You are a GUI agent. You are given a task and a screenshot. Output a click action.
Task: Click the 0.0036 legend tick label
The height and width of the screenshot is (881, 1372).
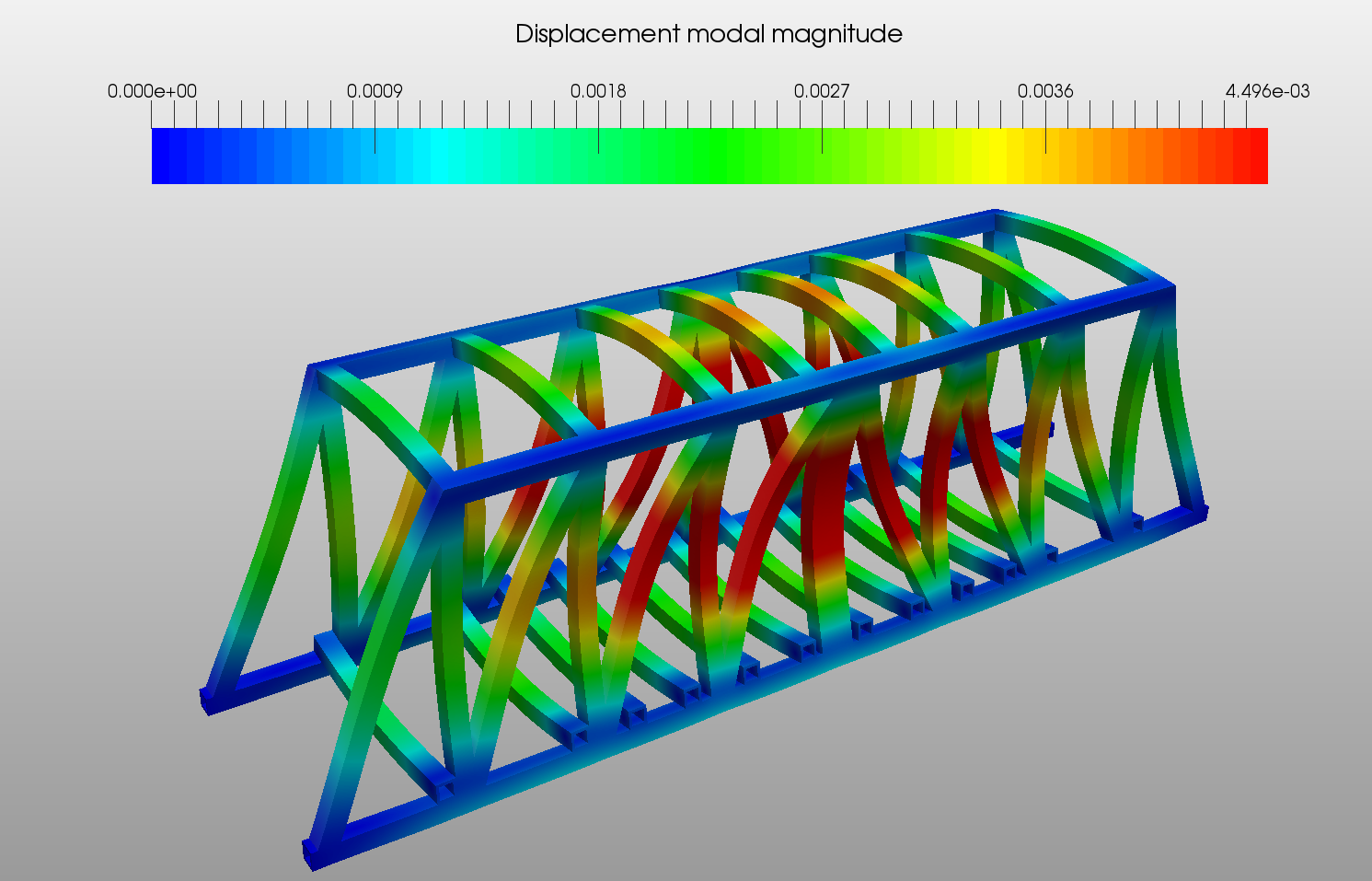(1045, 91)
